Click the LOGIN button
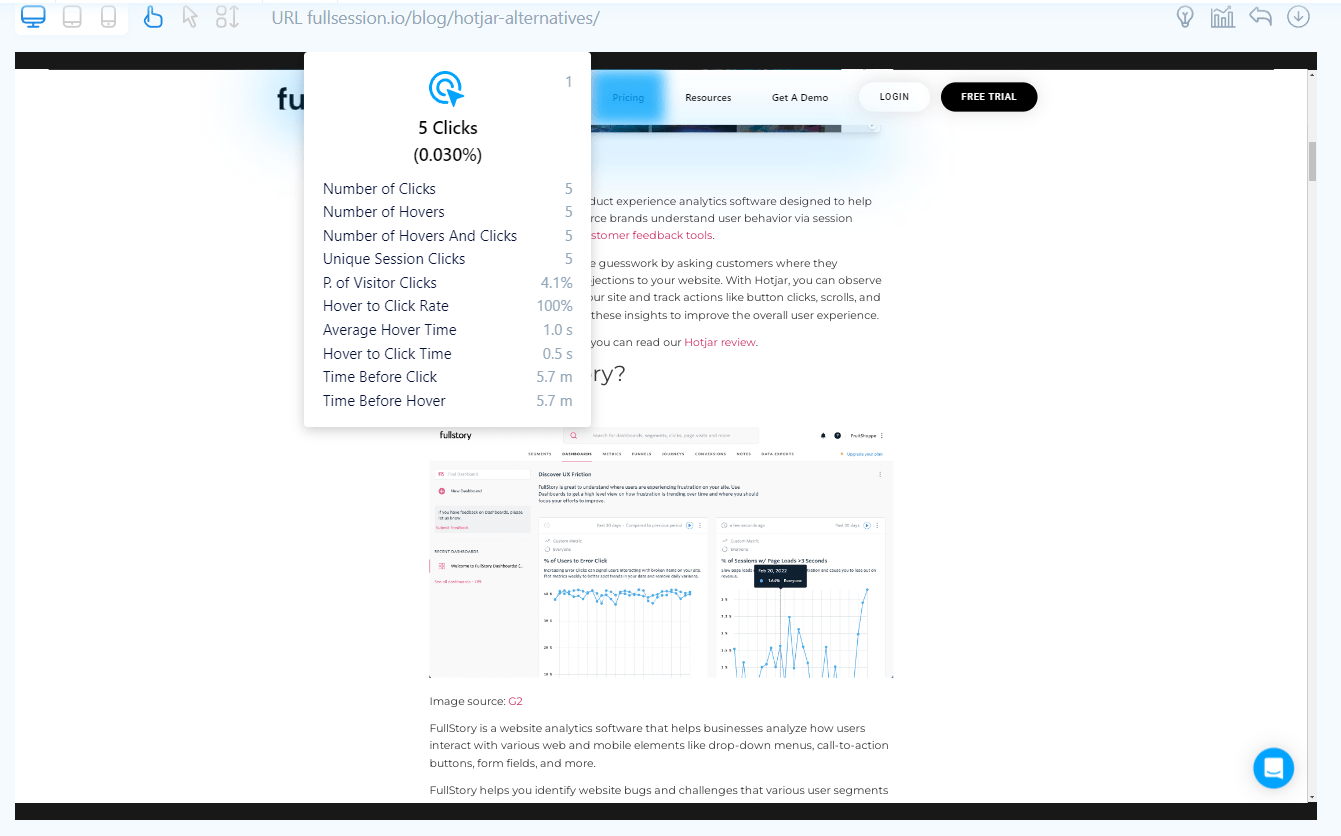1341x836 pixels. coord(894,96)
